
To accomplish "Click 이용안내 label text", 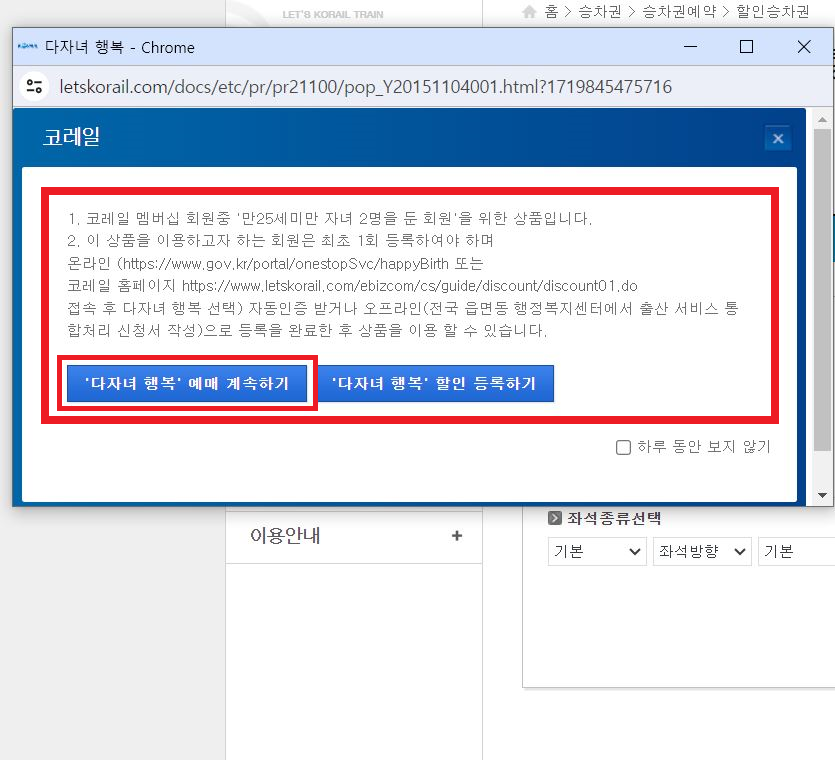I will 285,536.
